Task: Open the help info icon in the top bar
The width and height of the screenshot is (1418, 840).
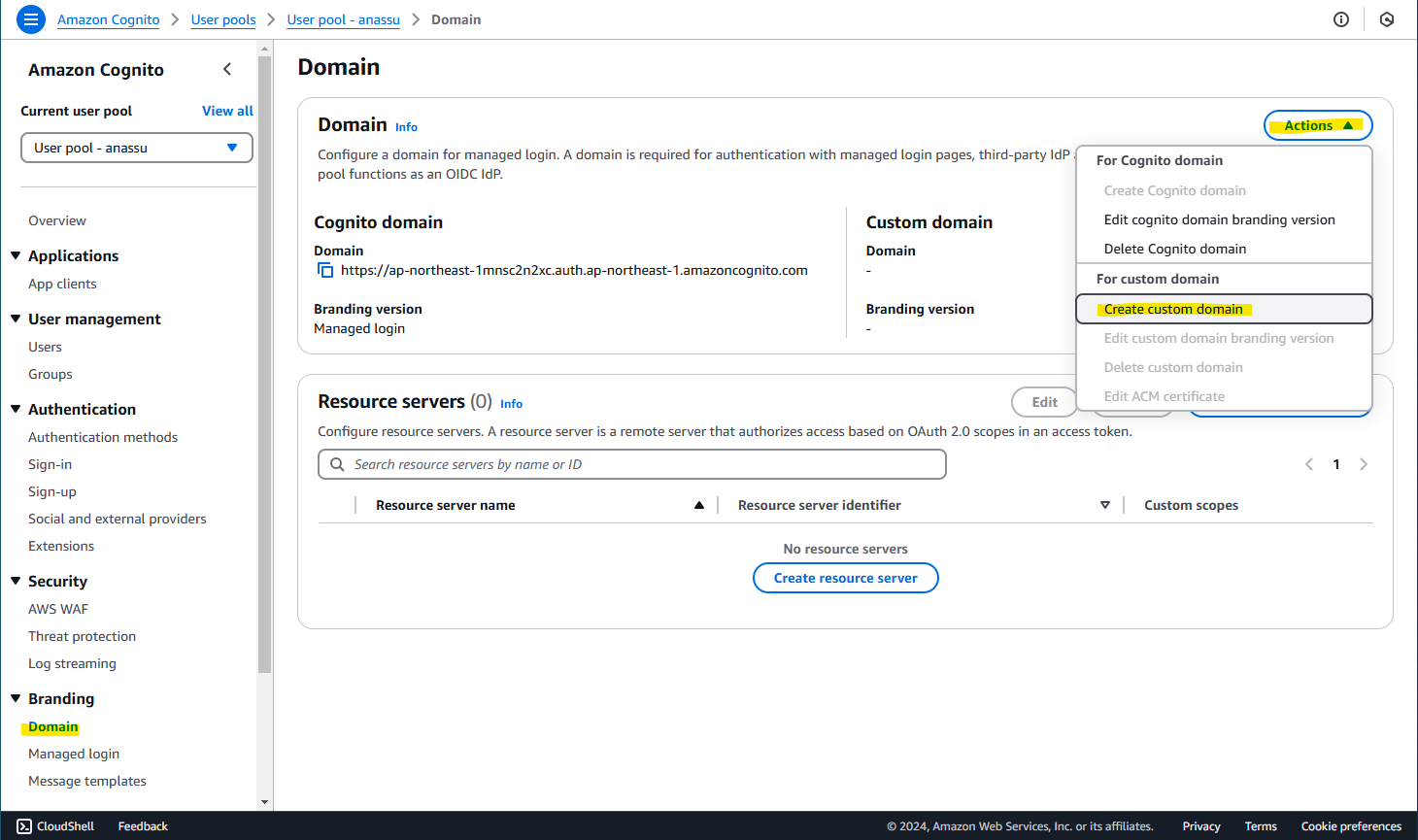Action: click(1341, 19)
